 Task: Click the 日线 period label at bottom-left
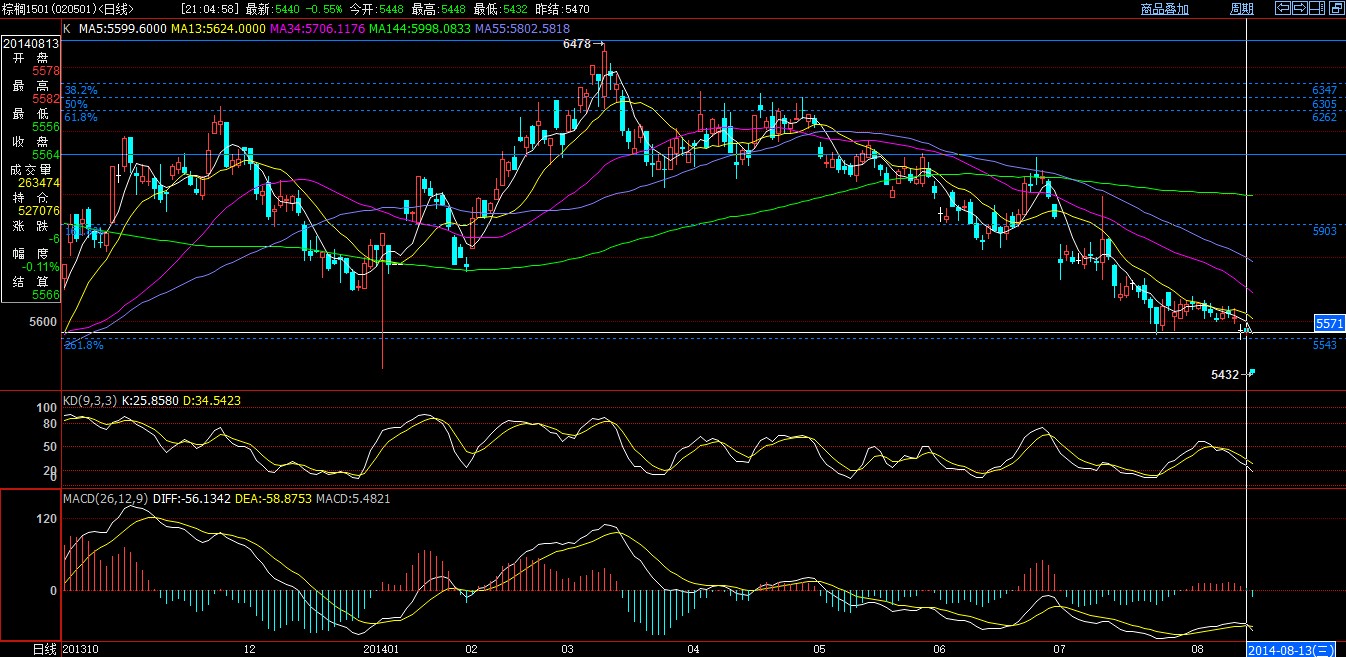(44, 649)
